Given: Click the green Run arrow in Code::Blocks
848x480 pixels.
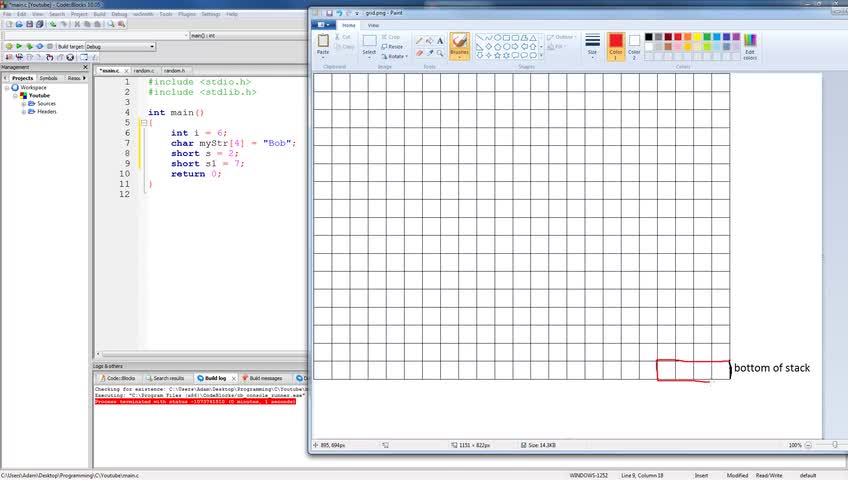Looking at the screenshot, I should (x=19, y=46).
